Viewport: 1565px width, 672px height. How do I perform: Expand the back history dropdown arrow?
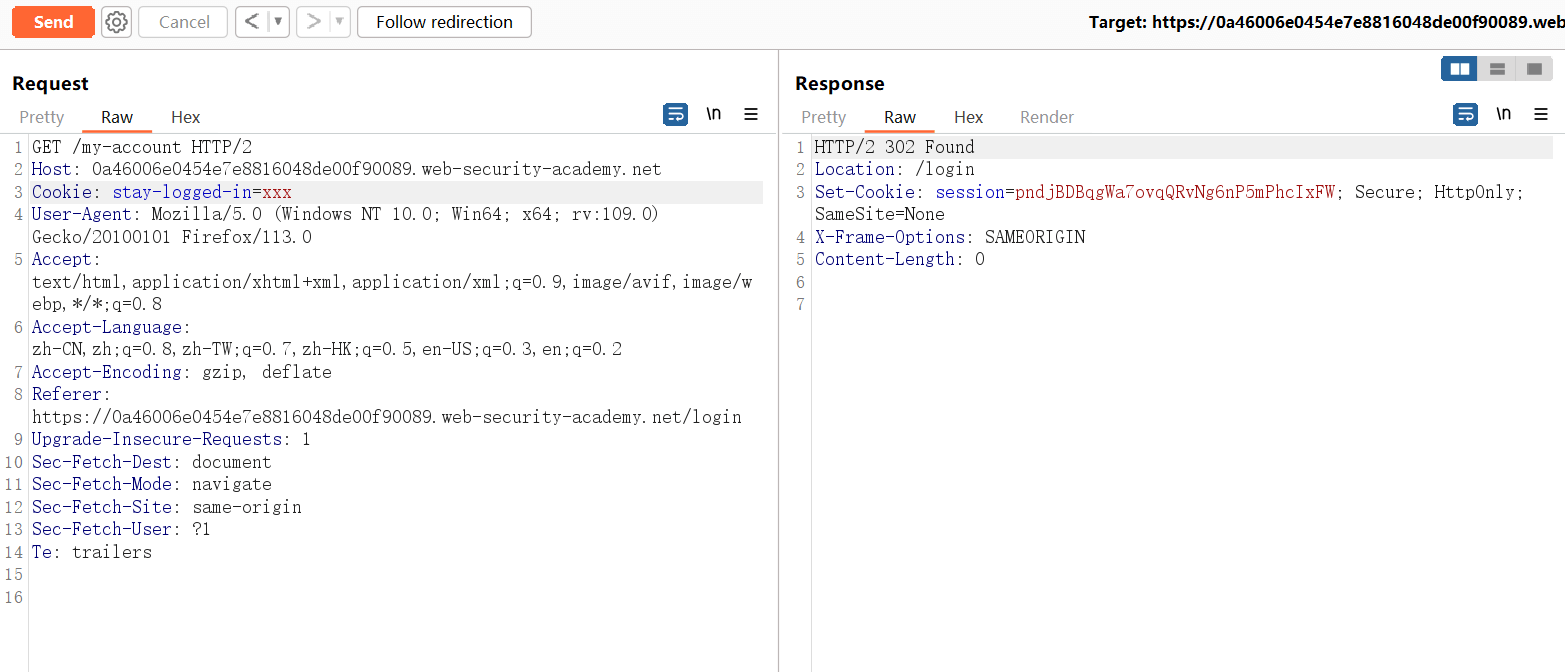point(278,22)
